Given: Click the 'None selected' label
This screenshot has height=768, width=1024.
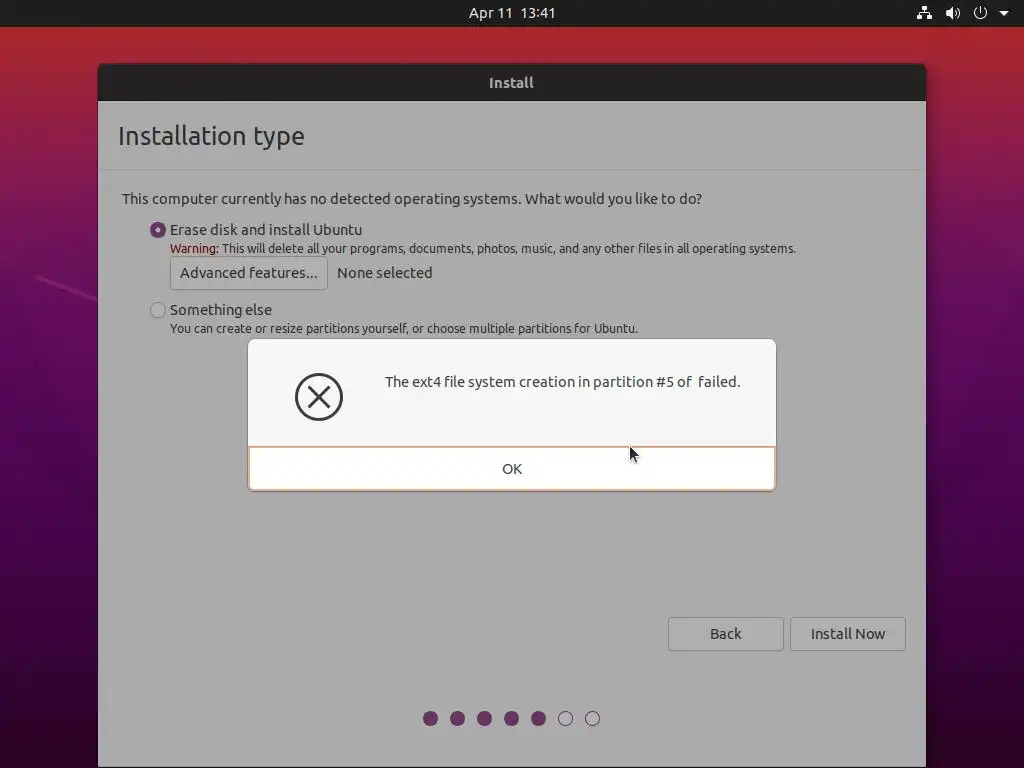Looking at the screenshot, I should 385,273.
